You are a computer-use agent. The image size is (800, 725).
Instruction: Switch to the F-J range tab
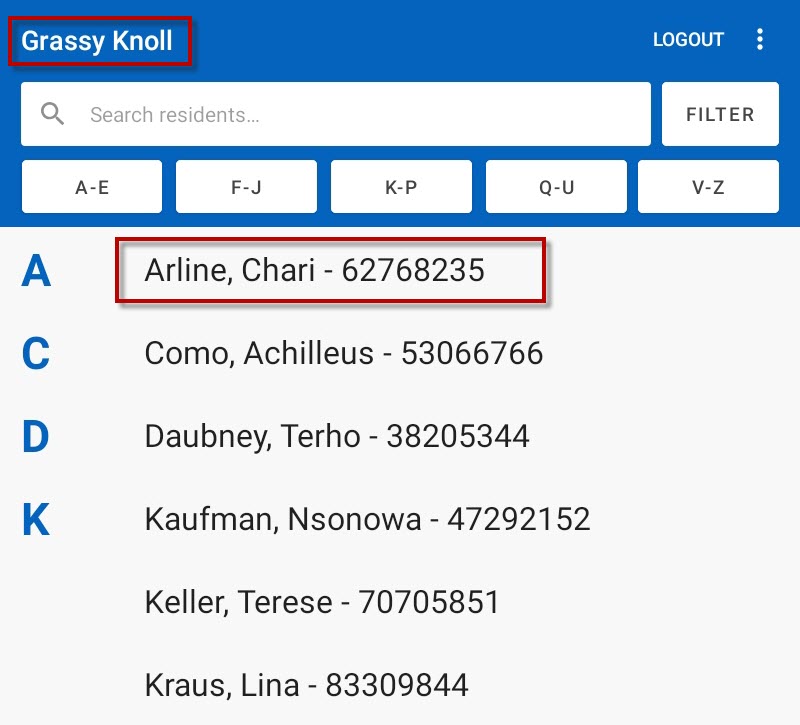click(246, 187)
